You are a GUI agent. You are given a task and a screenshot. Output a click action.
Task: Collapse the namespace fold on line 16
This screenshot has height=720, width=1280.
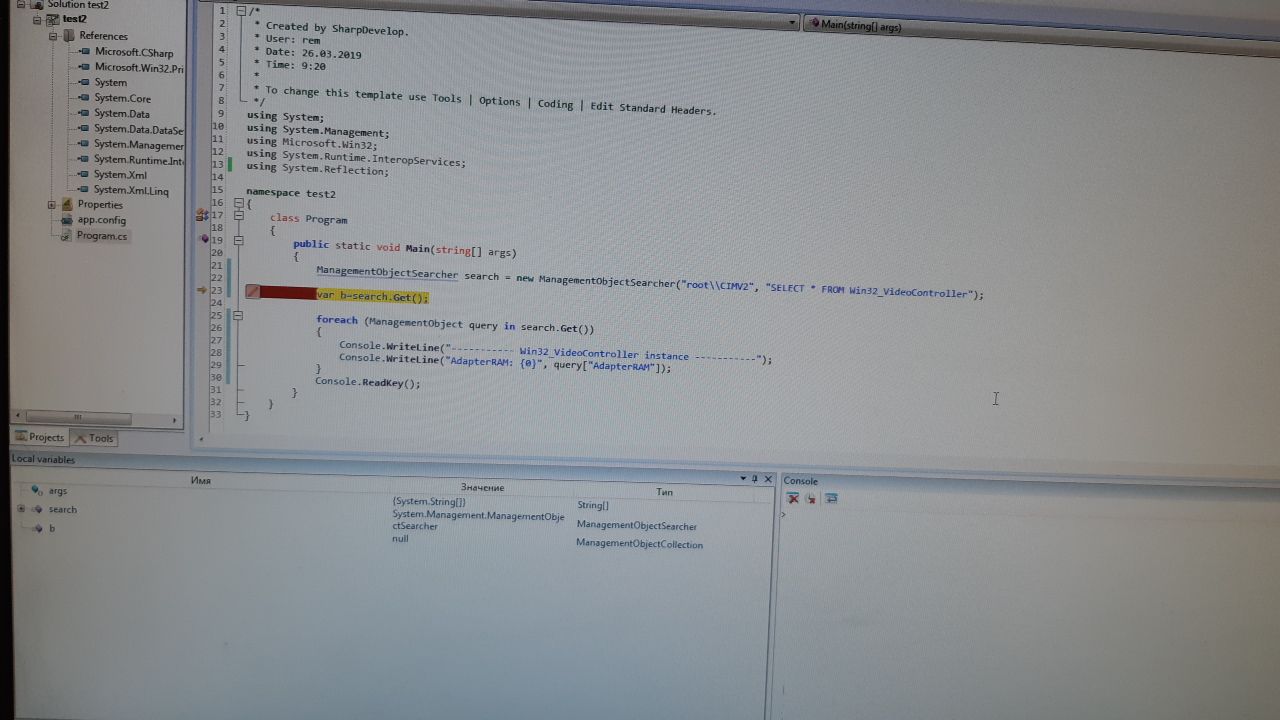237,202
